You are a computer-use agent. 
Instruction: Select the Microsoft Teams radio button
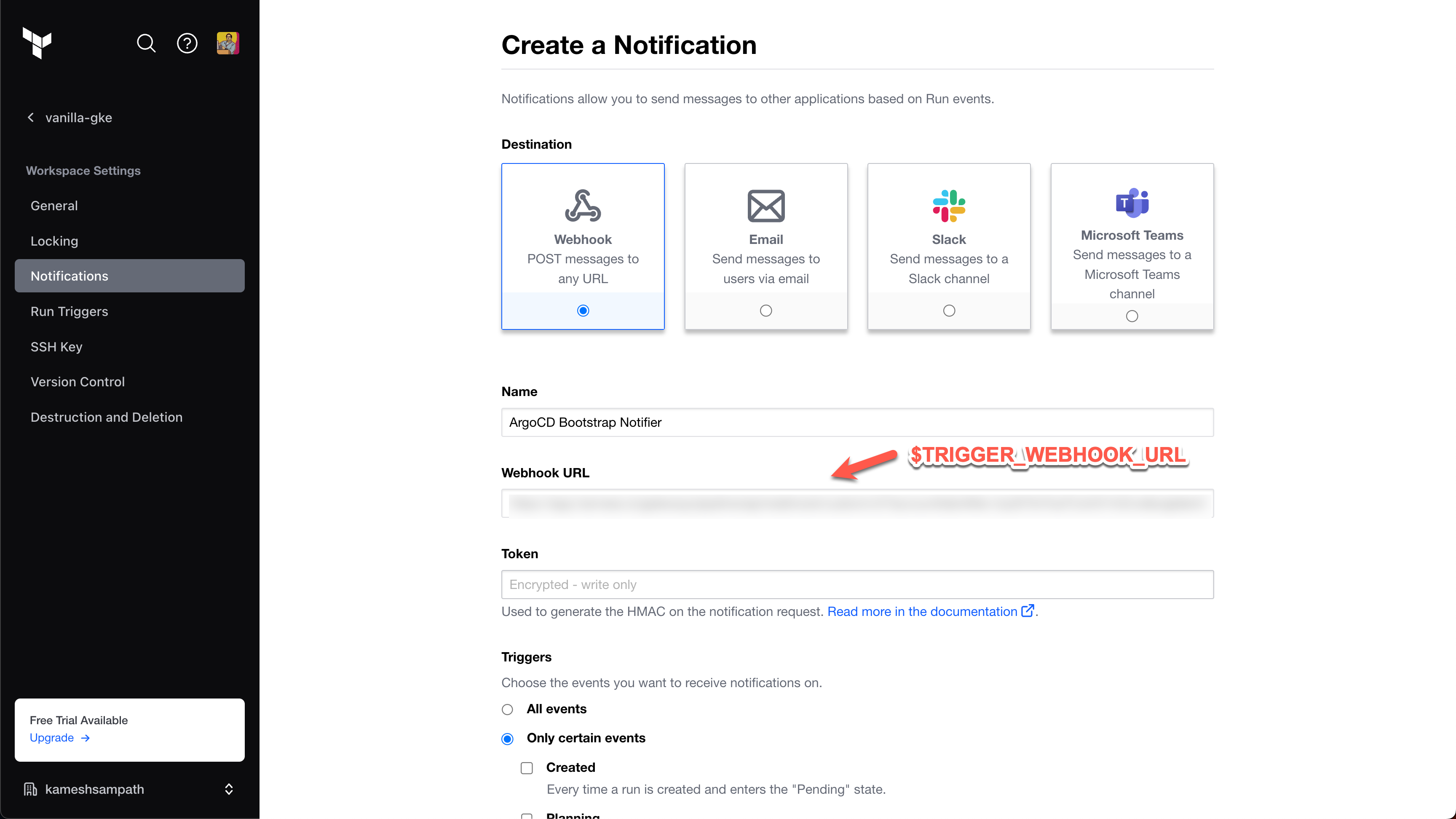[1132, 316]
